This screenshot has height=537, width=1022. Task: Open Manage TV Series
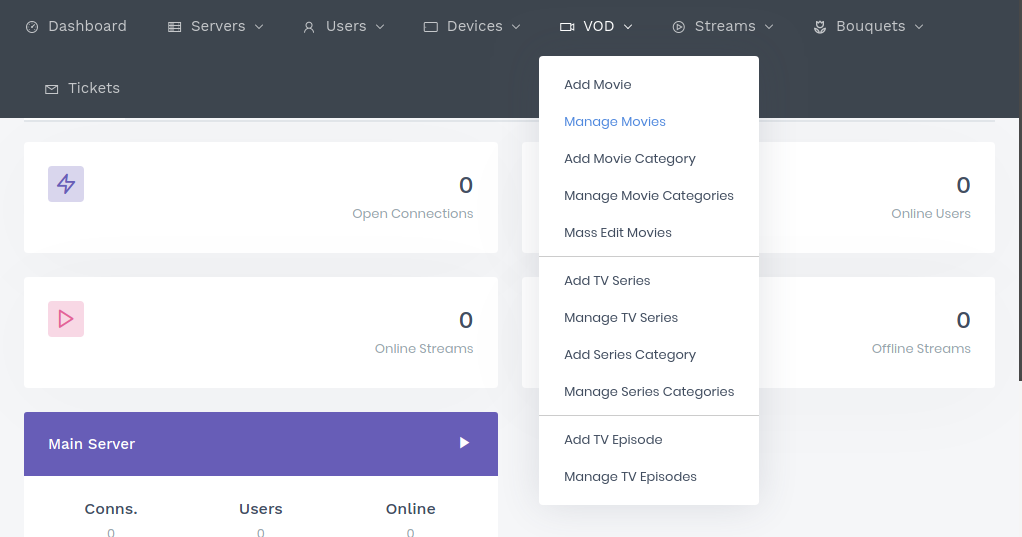pyautogui.click(x=620, y=318)
